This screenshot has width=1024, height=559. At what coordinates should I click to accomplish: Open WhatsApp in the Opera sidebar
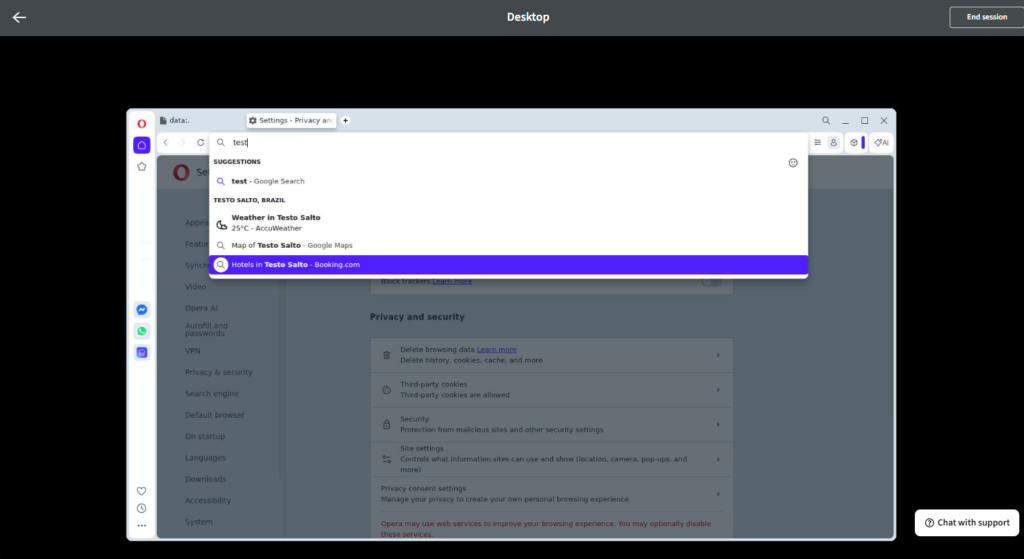[142, 331]
